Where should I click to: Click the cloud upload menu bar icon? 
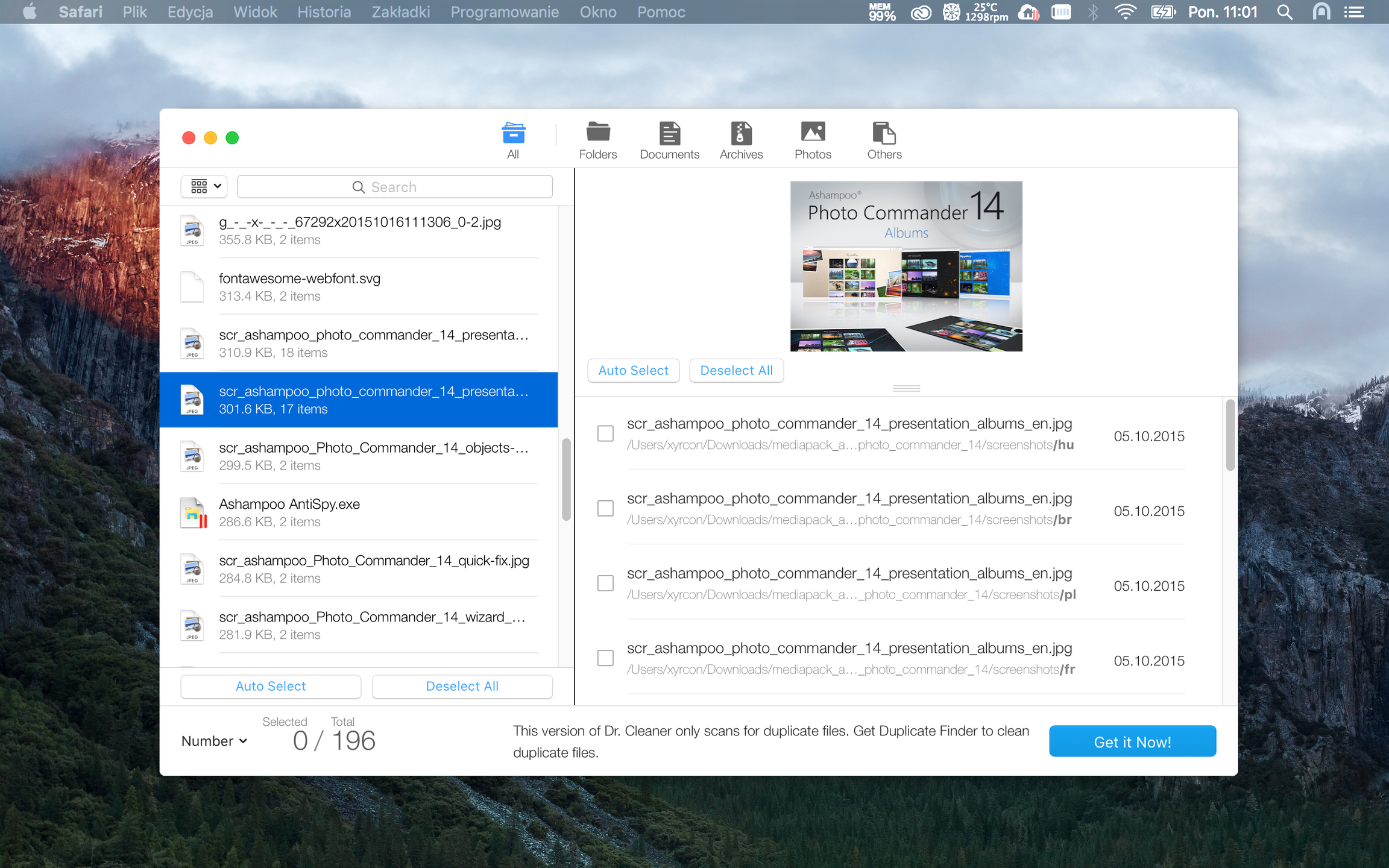click(1028, 12)
